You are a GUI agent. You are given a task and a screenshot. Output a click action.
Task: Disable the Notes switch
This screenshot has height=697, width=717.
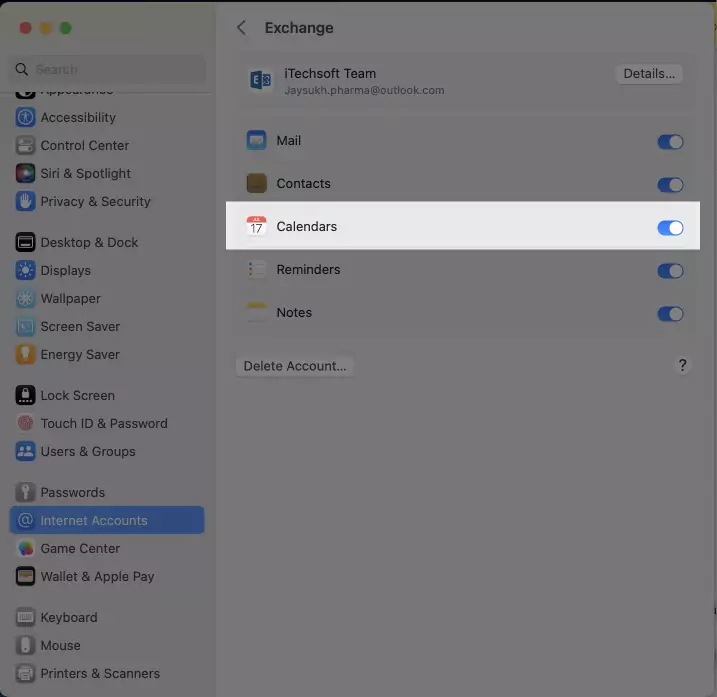tap(670, 314)
